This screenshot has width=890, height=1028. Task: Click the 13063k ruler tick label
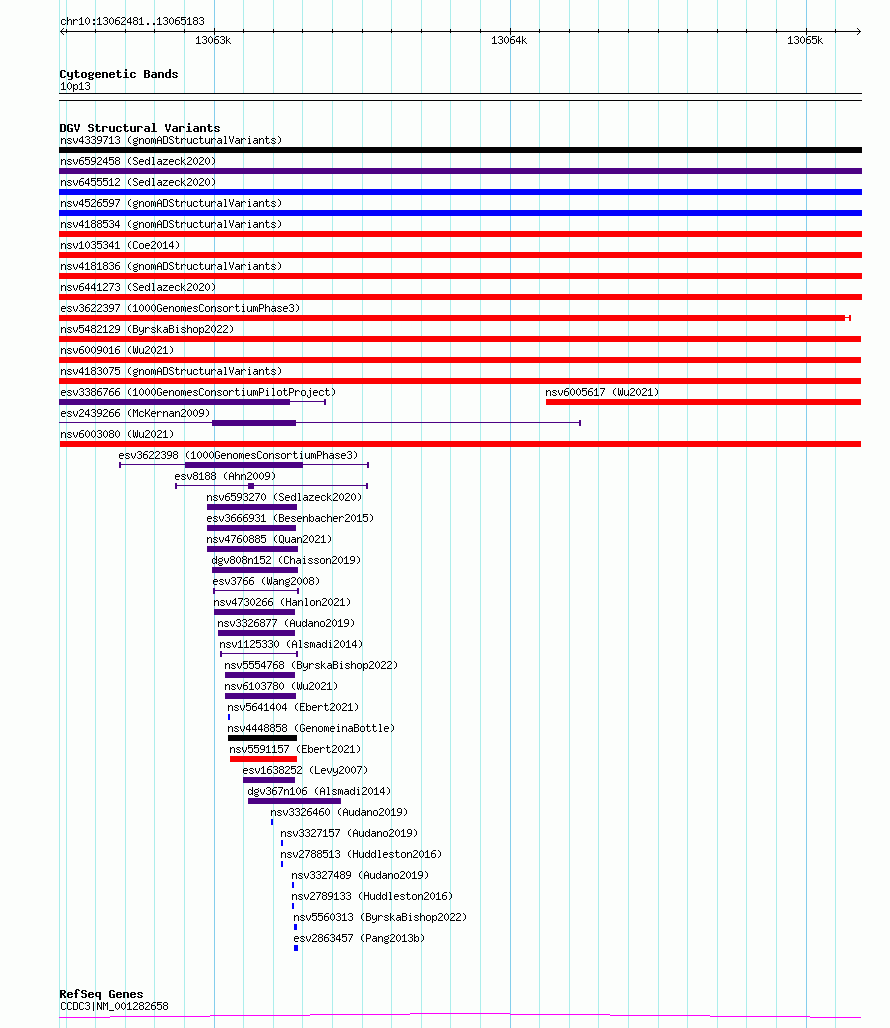point(213,40)
